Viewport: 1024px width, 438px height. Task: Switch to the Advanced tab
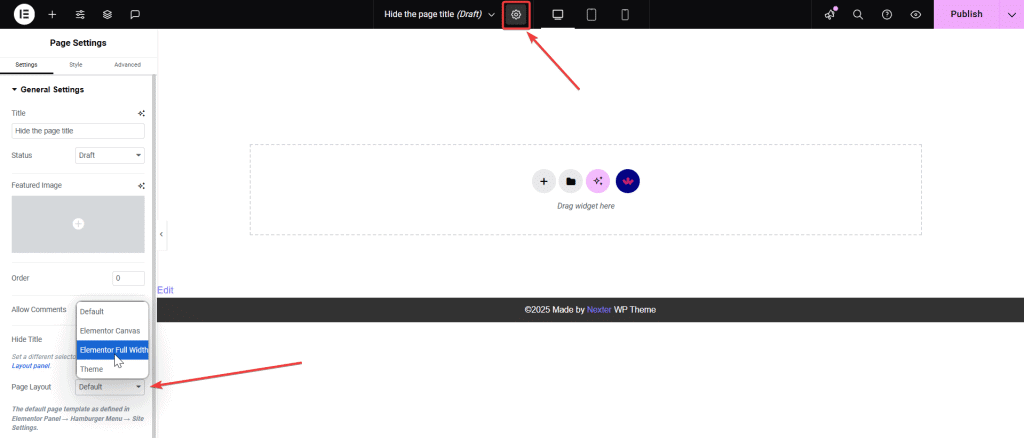(127, 65)
